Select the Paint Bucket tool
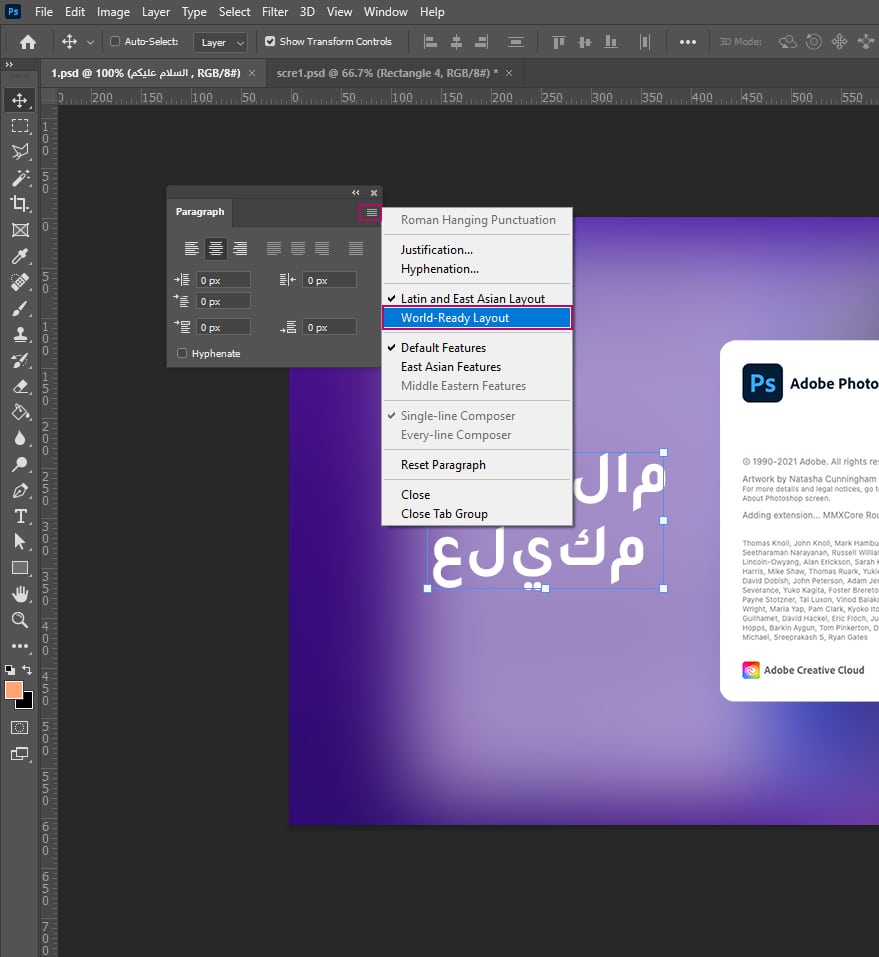The height and width of the screenshot is (957, 879). click(20, 413)
